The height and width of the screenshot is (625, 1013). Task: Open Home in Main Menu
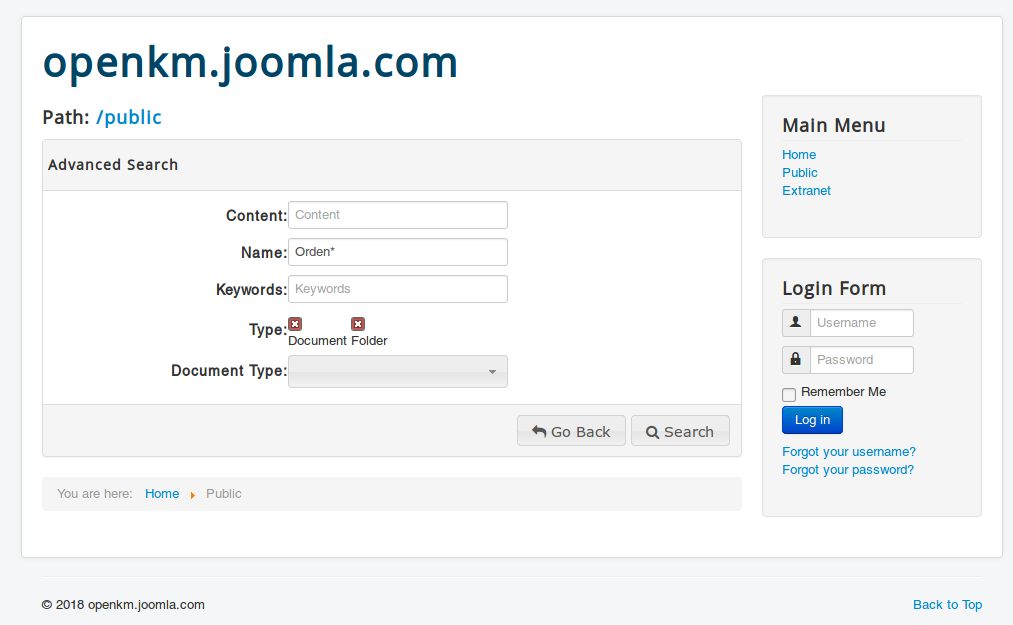[x=799, y=154]
